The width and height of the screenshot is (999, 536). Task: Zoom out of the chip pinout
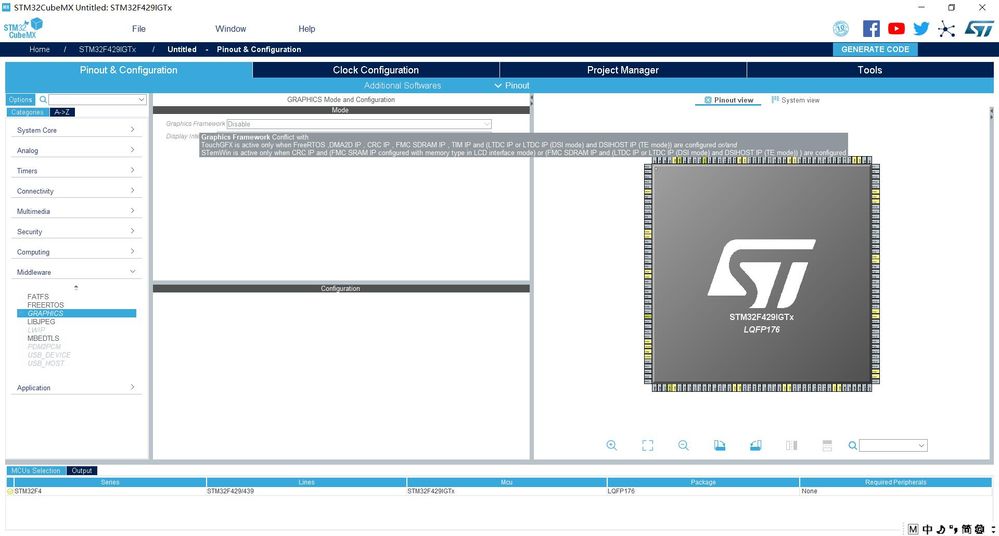point(683,445)
